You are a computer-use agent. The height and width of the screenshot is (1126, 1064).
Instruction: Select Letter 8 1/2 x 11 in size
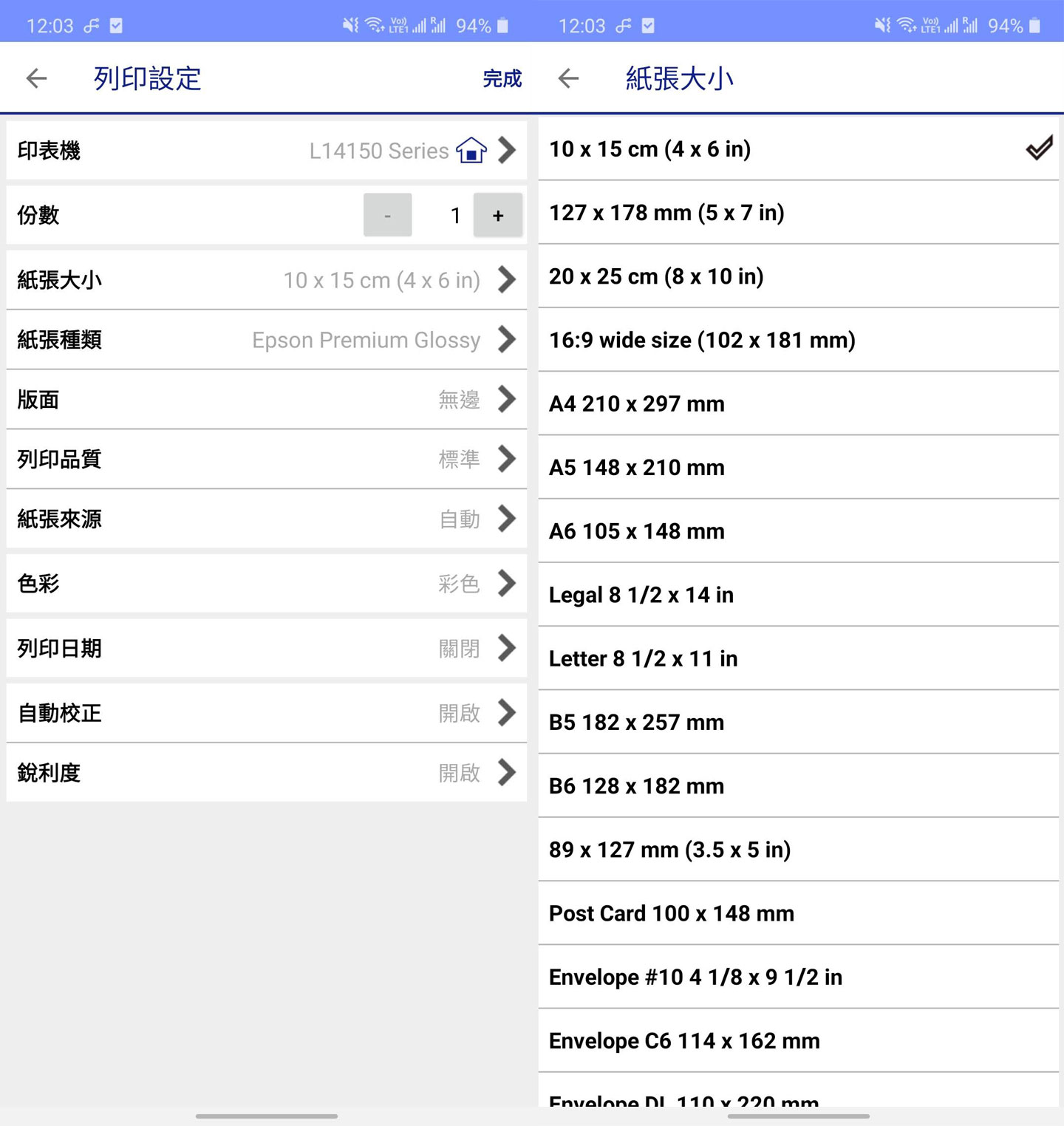(798, 658)
